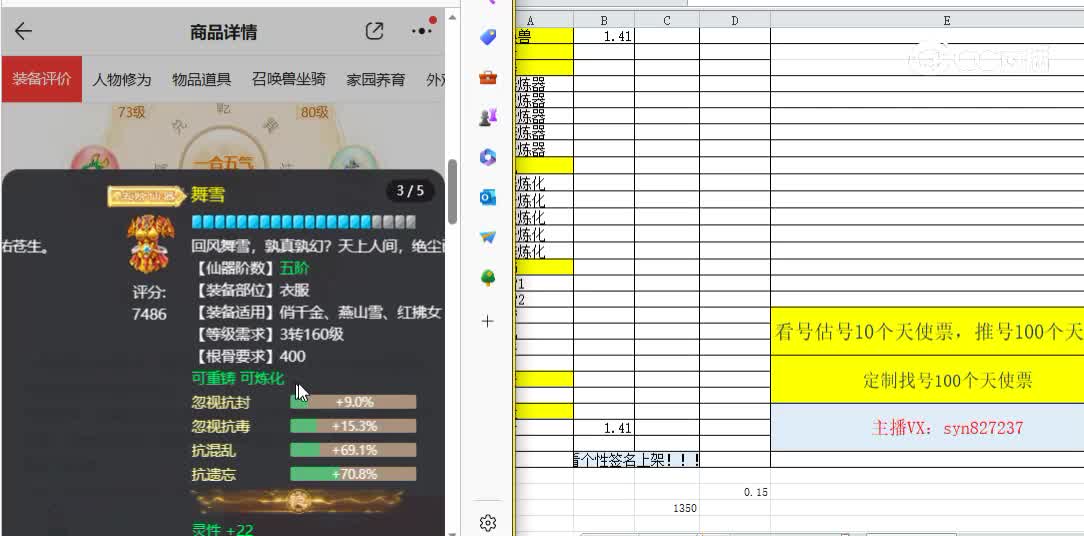
Task: Click the 73级 label
Action: coord(131,112)
